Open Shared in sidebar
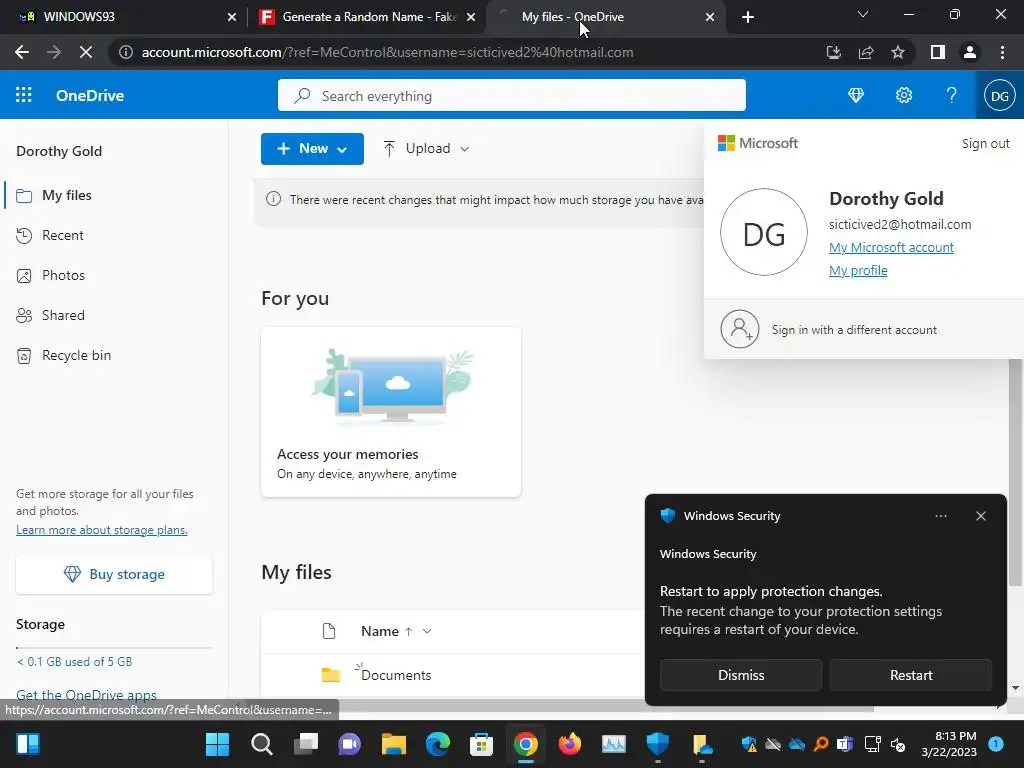1024x768 pixels. click(114, 315)
